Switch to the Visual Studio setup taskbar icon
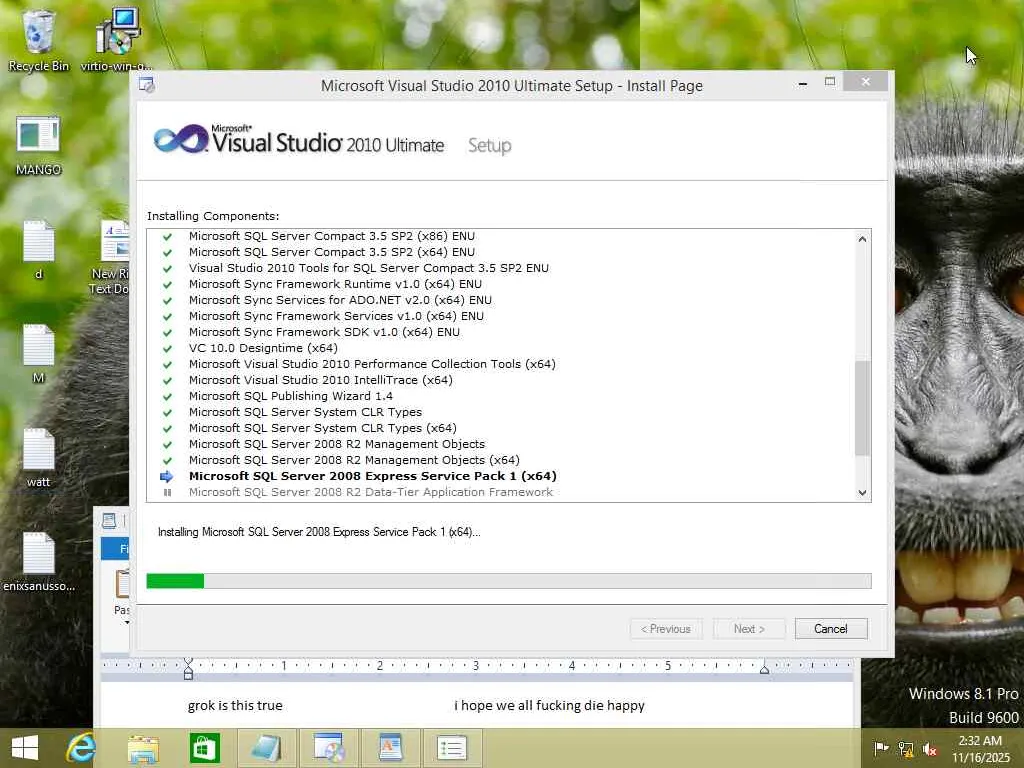This screenshot has height=768, width=1024. 328,748
